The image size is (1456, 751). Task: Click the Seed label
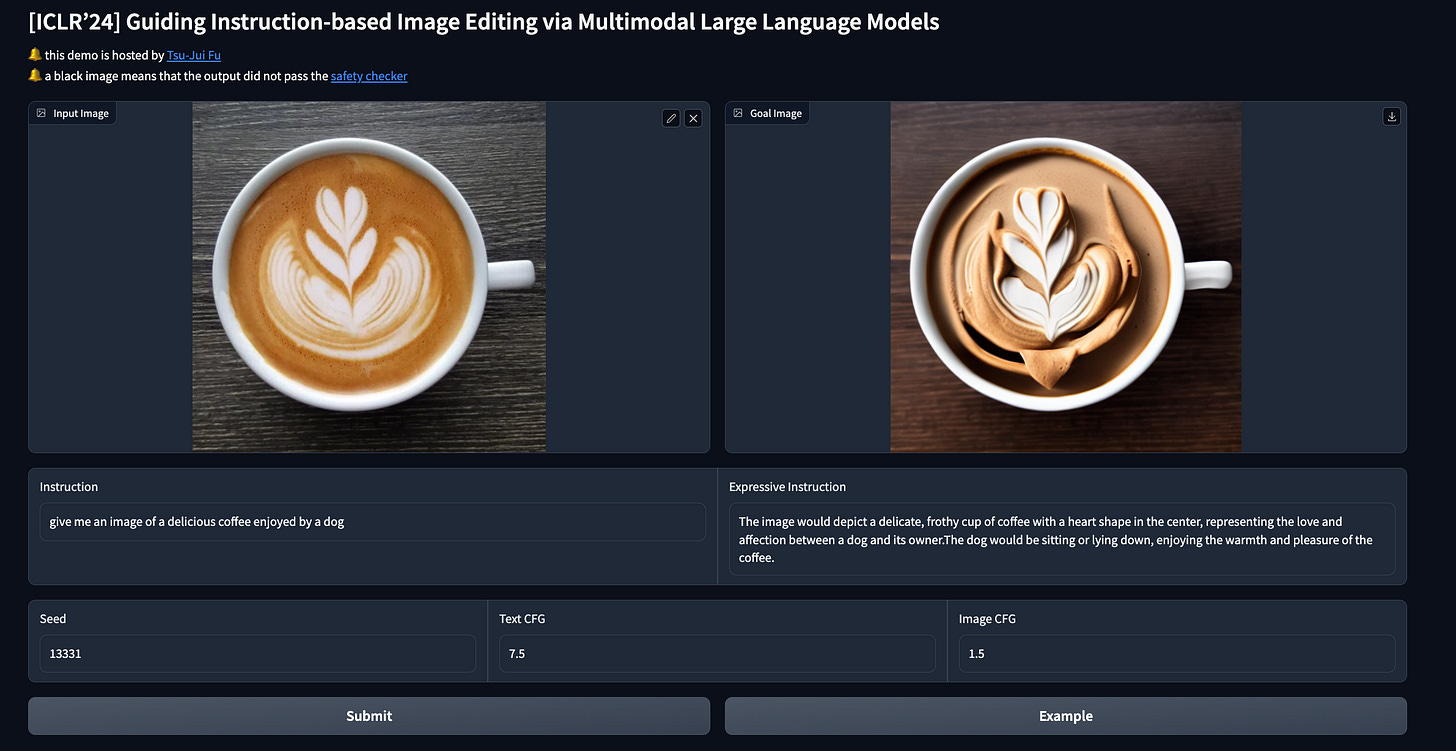(53, 619)
